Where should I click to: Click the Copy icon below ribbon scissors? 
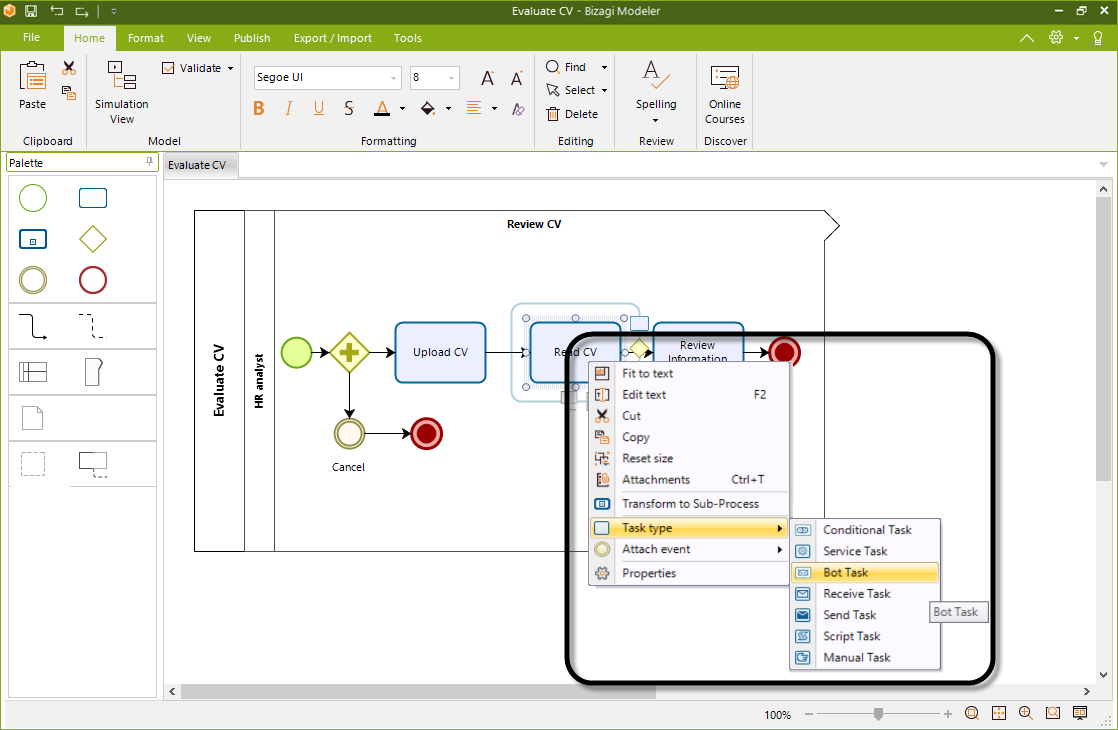coord(69,93)
